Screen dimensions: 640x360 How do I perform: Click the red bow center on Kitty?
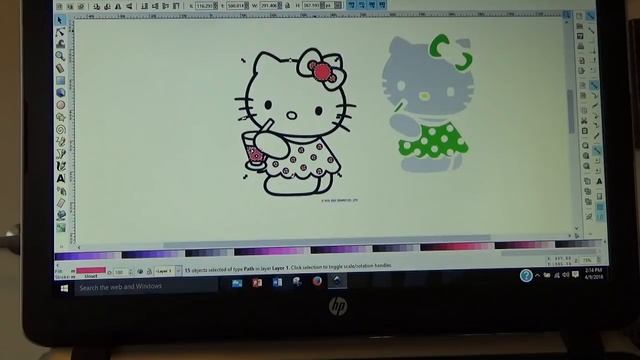coord(322,72)
